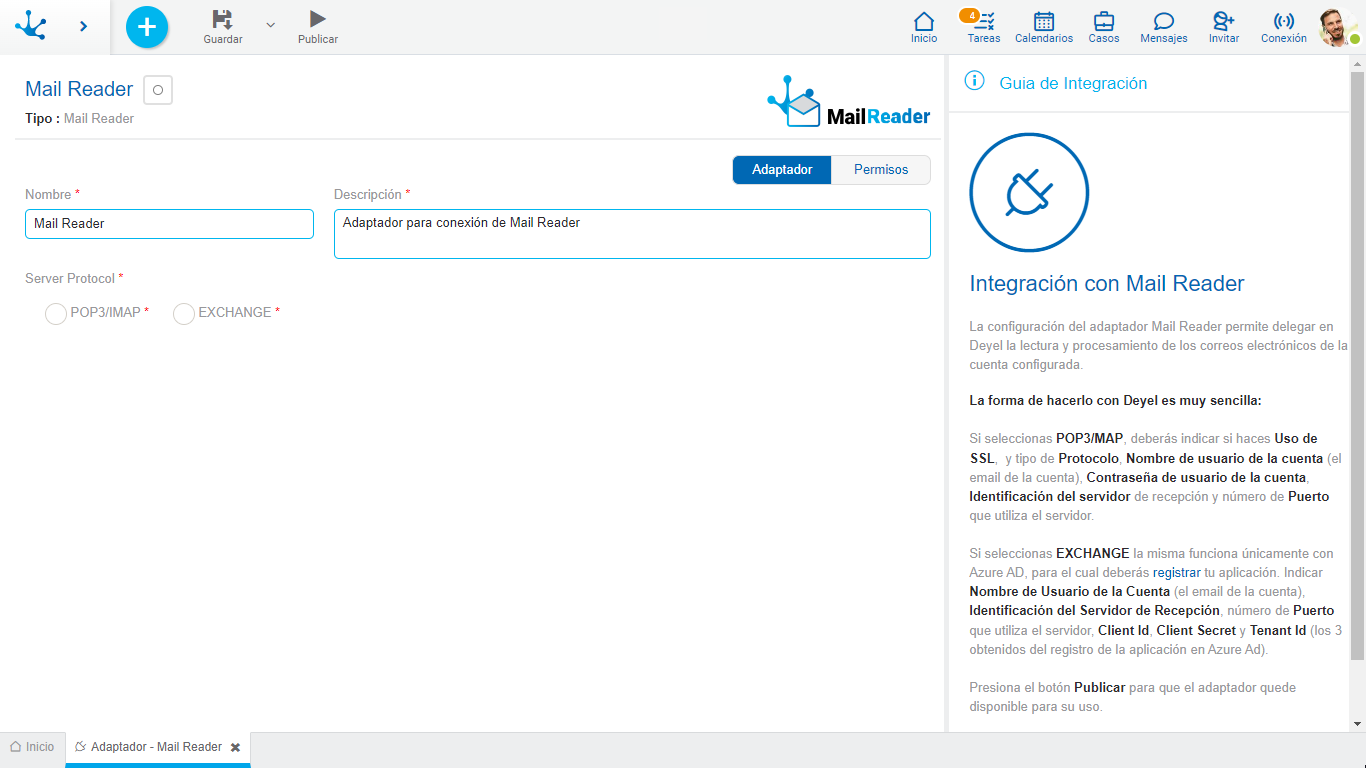This screenshot has width=1366, height=768.
Task: Click the scrollbar up arrow in guide panel
Action: pyautogui.click(x=1357, y=63)
